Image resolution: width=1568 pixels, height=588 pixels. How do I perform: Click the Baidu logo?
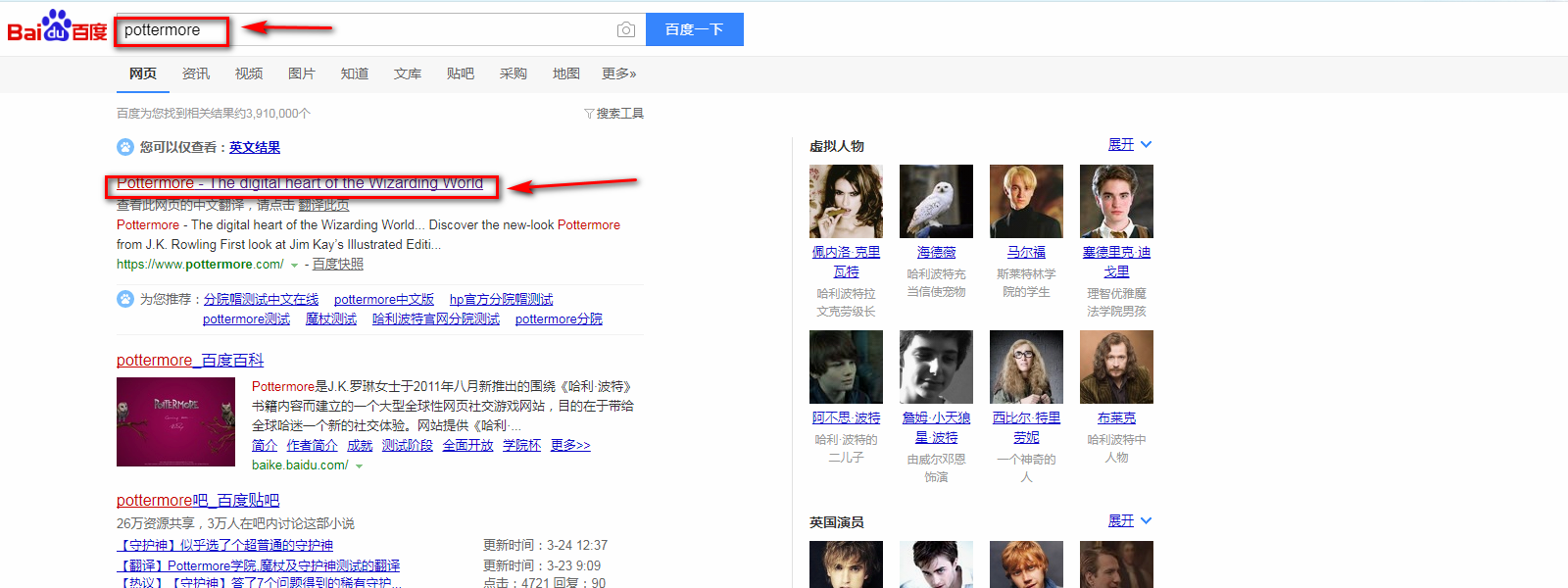pyautogui.click(x=57, y=27)
